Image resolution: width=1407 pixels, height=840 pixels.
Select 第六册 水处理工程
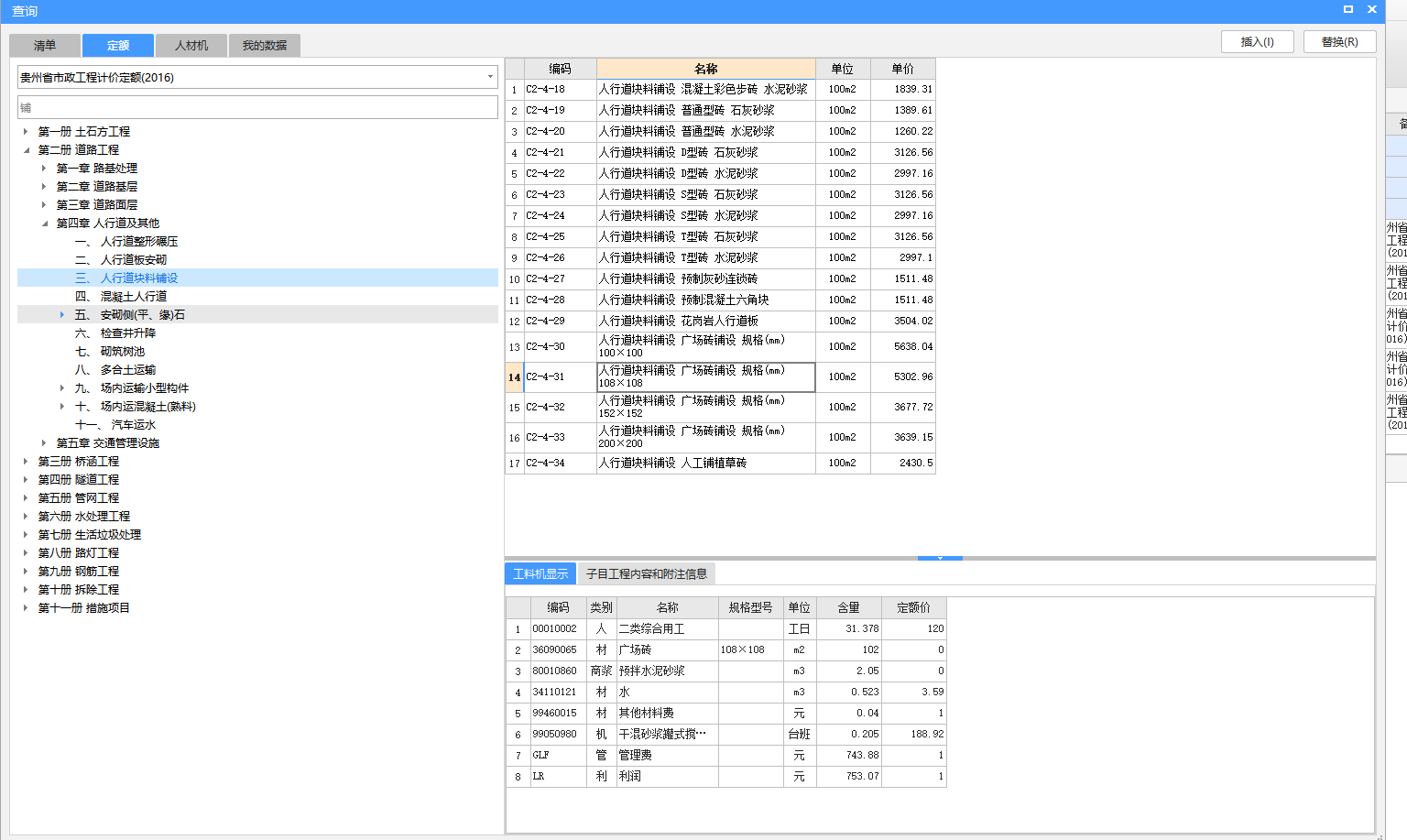(84, 516)
